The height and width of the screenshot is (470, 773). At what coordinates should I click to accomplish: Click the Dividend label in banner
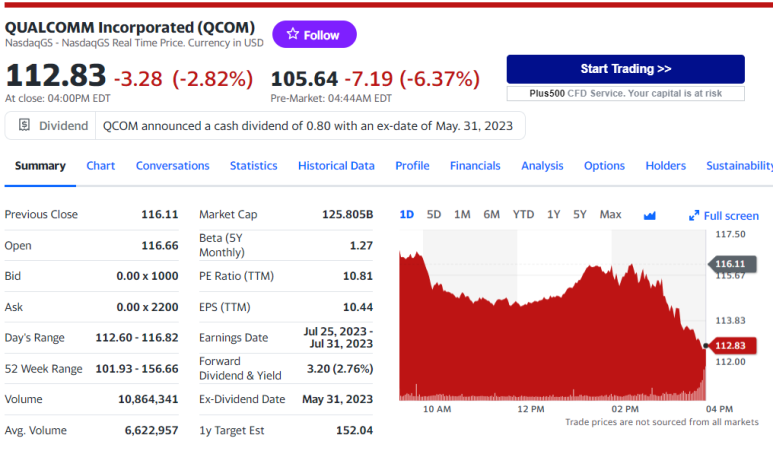(x=64, y=126)
